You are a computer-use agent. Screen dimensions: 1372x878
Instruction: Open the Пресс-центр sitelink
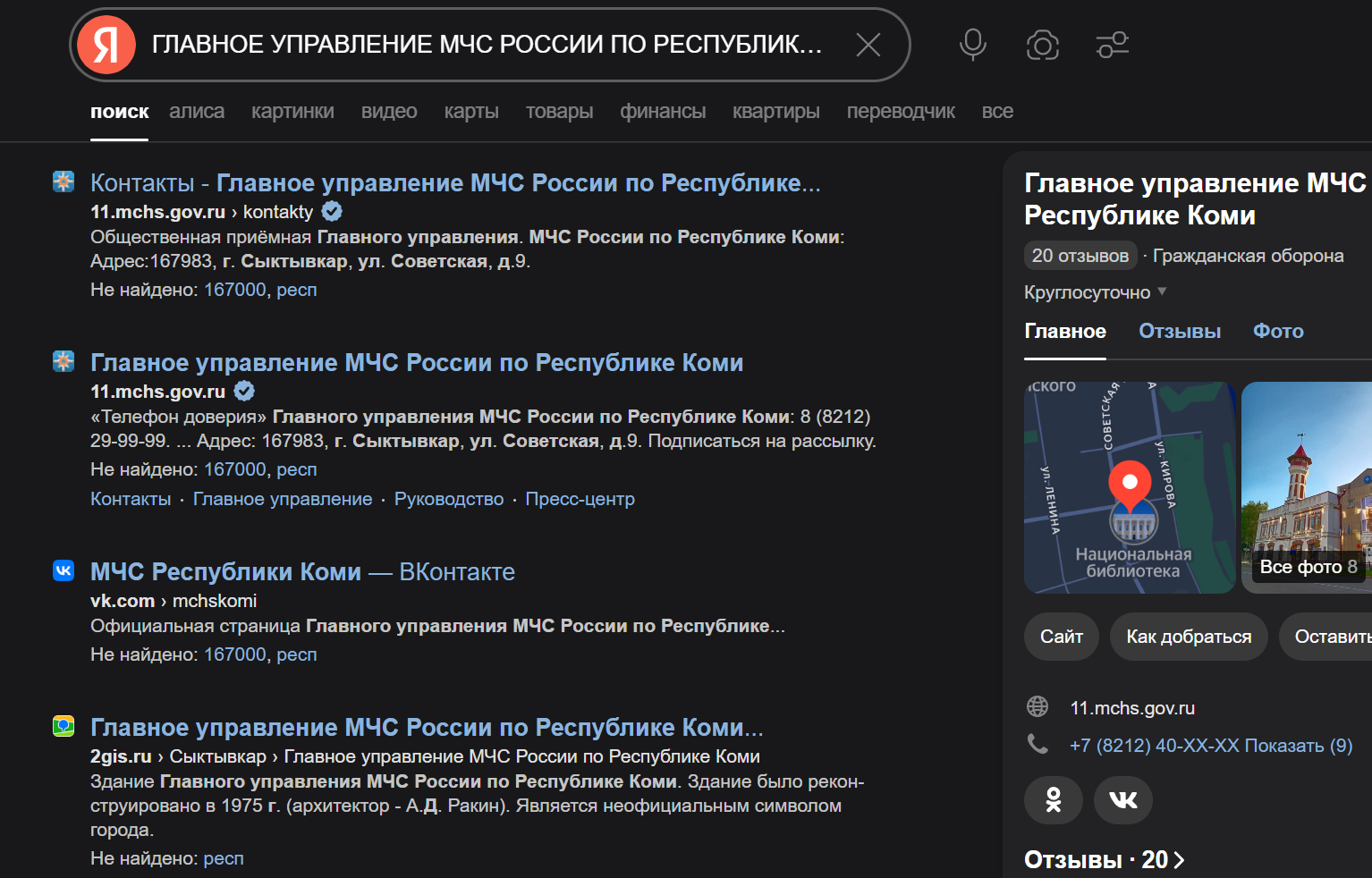tap(580, 499)
